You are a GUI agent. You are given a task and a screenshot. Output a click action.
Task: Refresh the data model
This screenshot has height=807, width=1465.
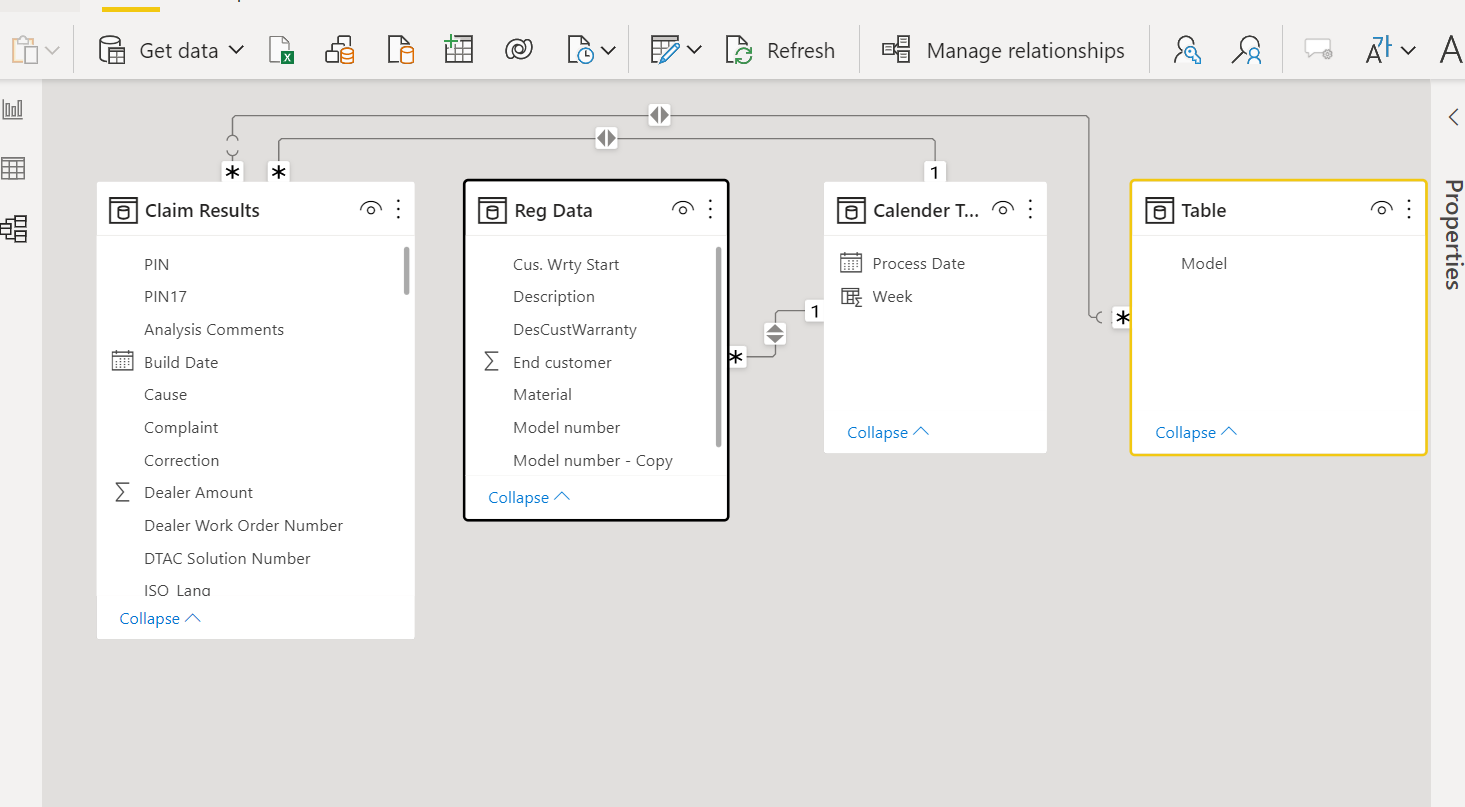[x=780, y=50]
